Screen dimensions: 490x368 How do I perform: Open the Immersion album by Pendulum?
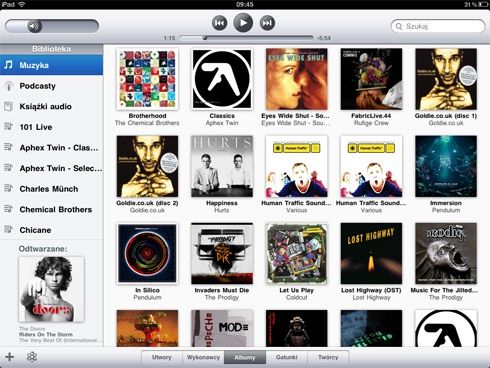click(446, 166)
